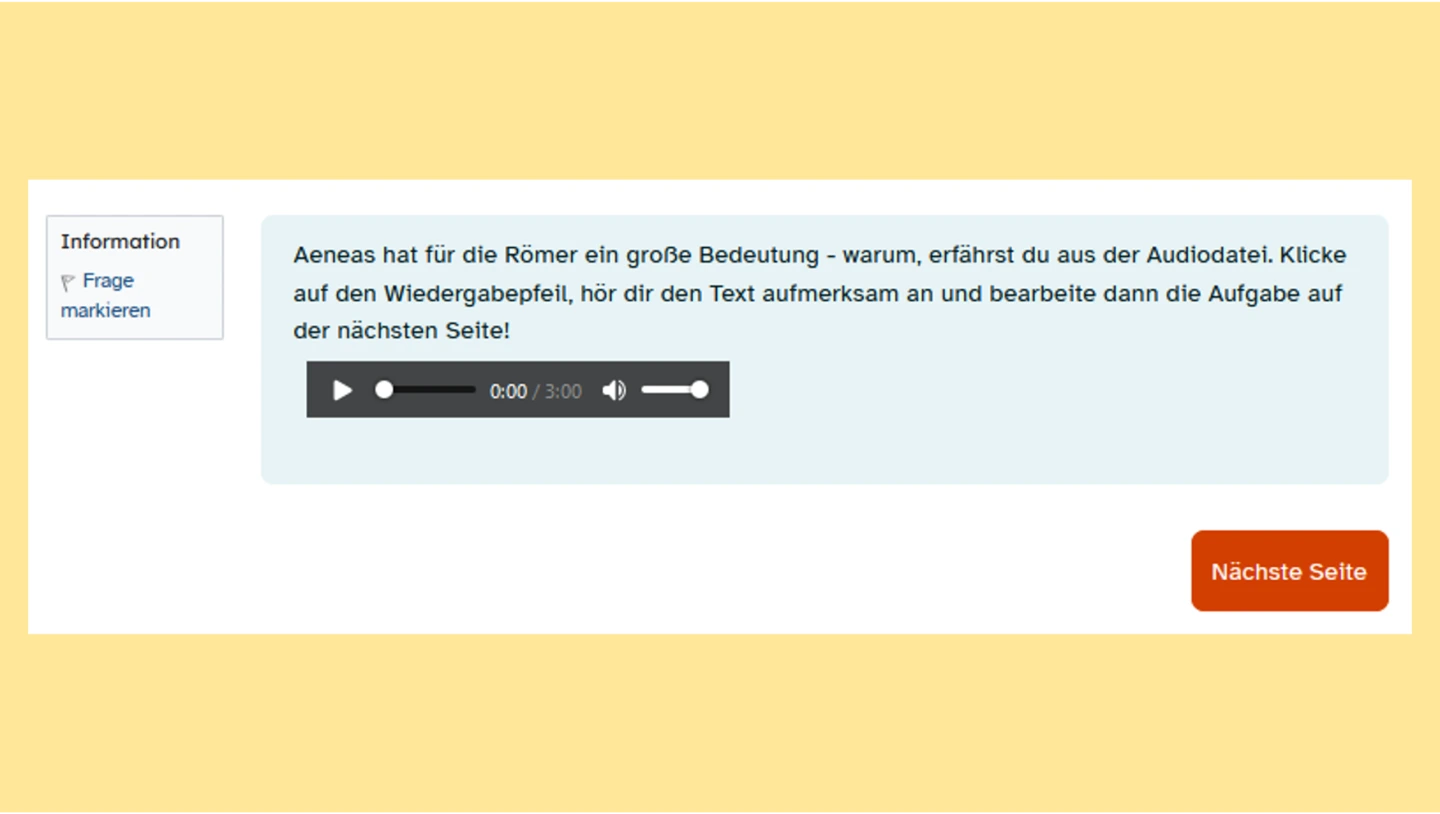Image resolution: width=1440 pixels, height=814 pixels.
Task: Click the audio seek bar handle
Action: pyautogui.click(x=384, y=390)
